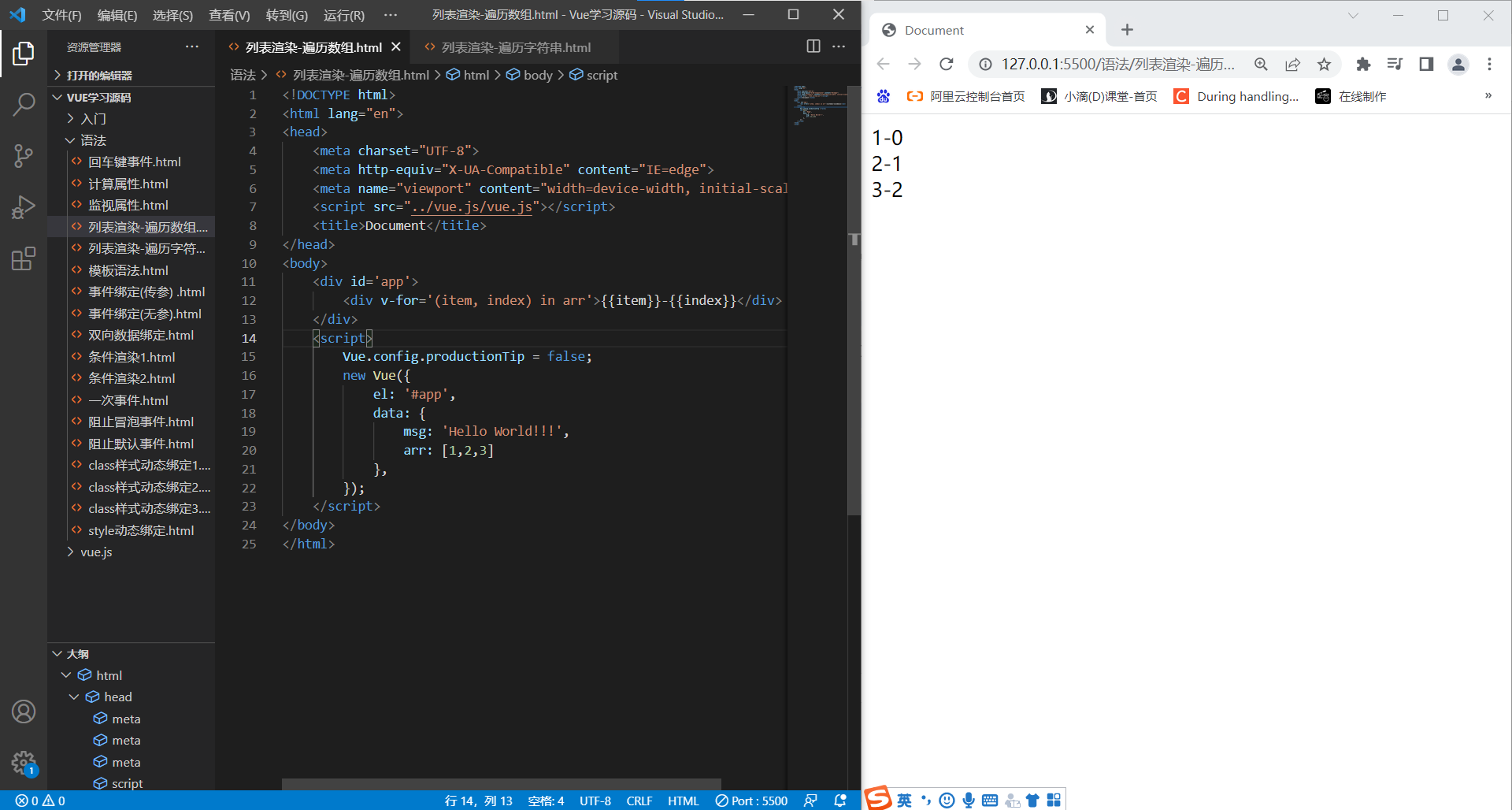Open Source Control view in activity bar
The image size is (1512, 810).
tap(24, 156)
